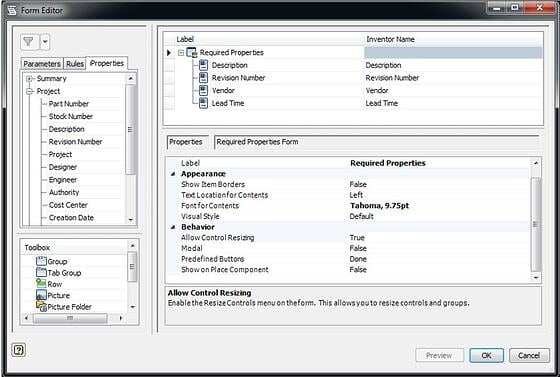The image size is (560, 377).
Task: Click the OK button
Action: click(486, 356)
